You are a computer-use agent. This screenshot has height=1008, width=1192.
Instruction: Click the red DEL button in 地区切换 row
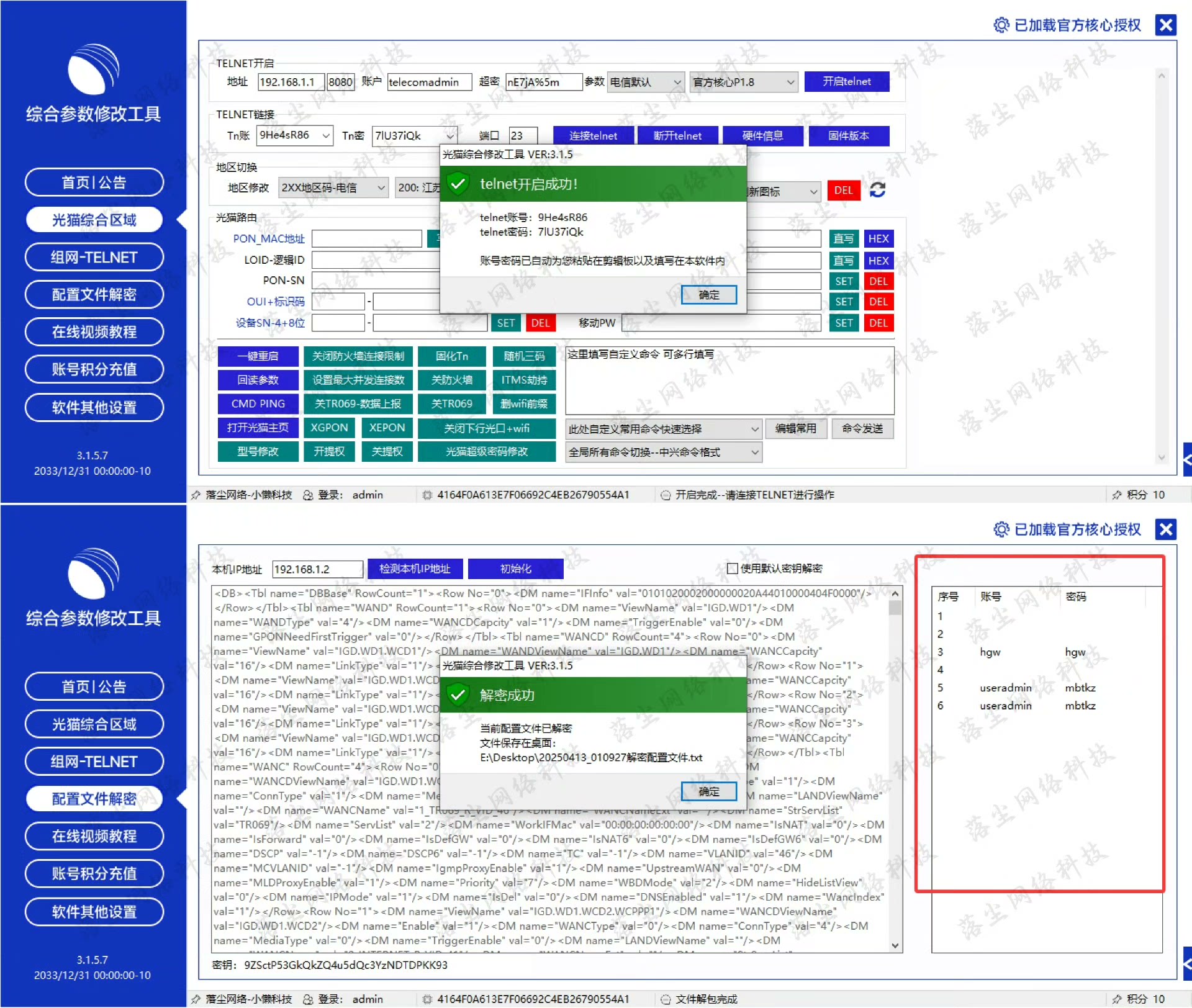point(843,190)
